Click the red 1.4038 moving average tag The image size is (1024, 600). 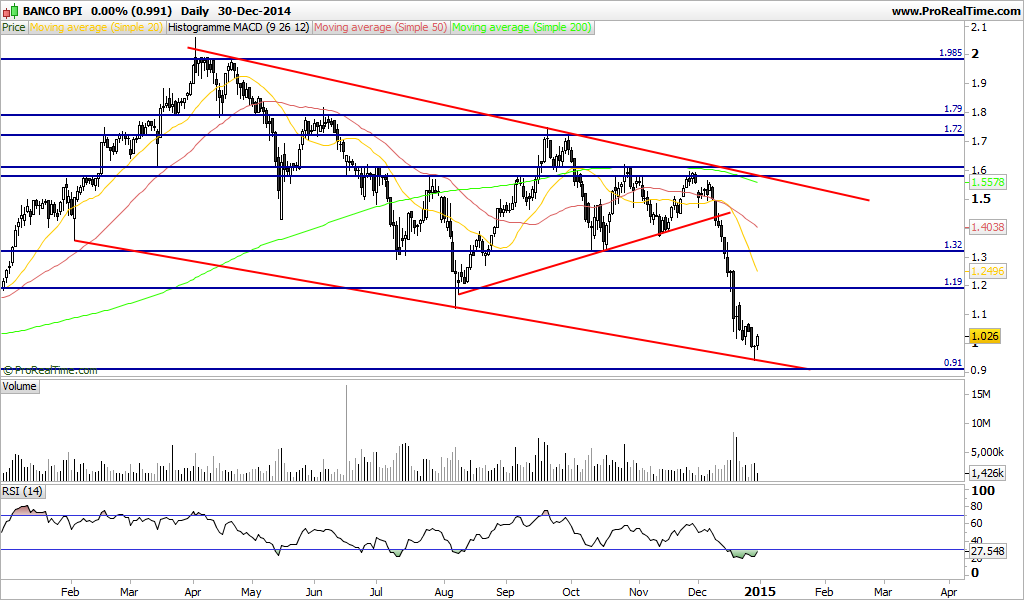click(987, 227)
